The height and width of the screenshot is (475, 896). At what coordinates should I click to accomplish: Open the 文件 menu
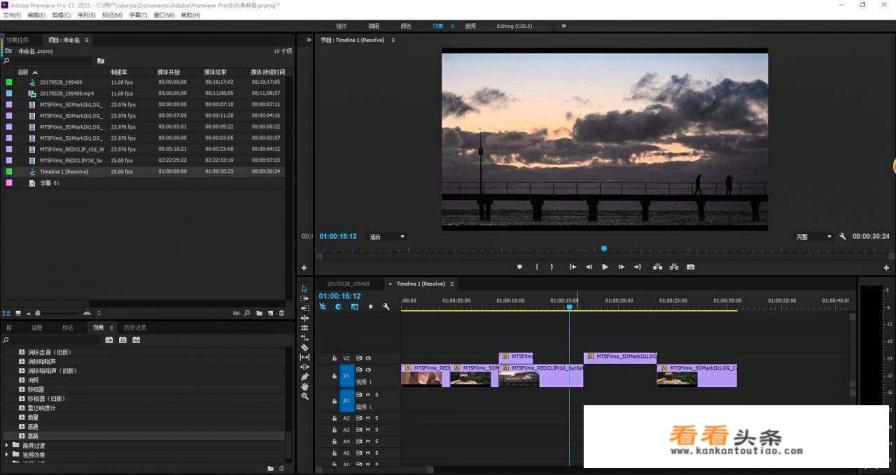[x=9, y=15]
